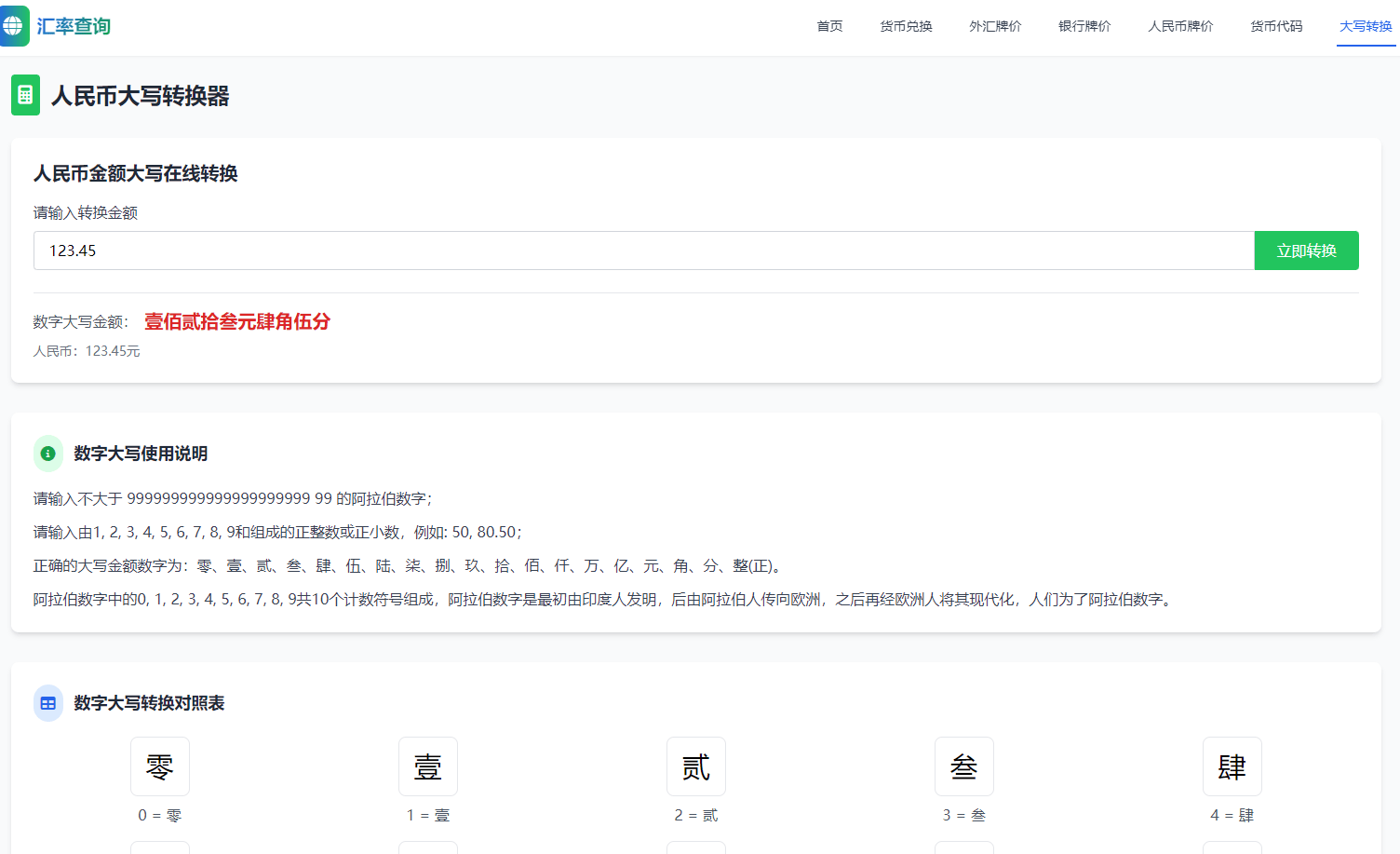Click the label 2 = 贰
This screenshot has height=854, width=1400.
tap(696, 815)
